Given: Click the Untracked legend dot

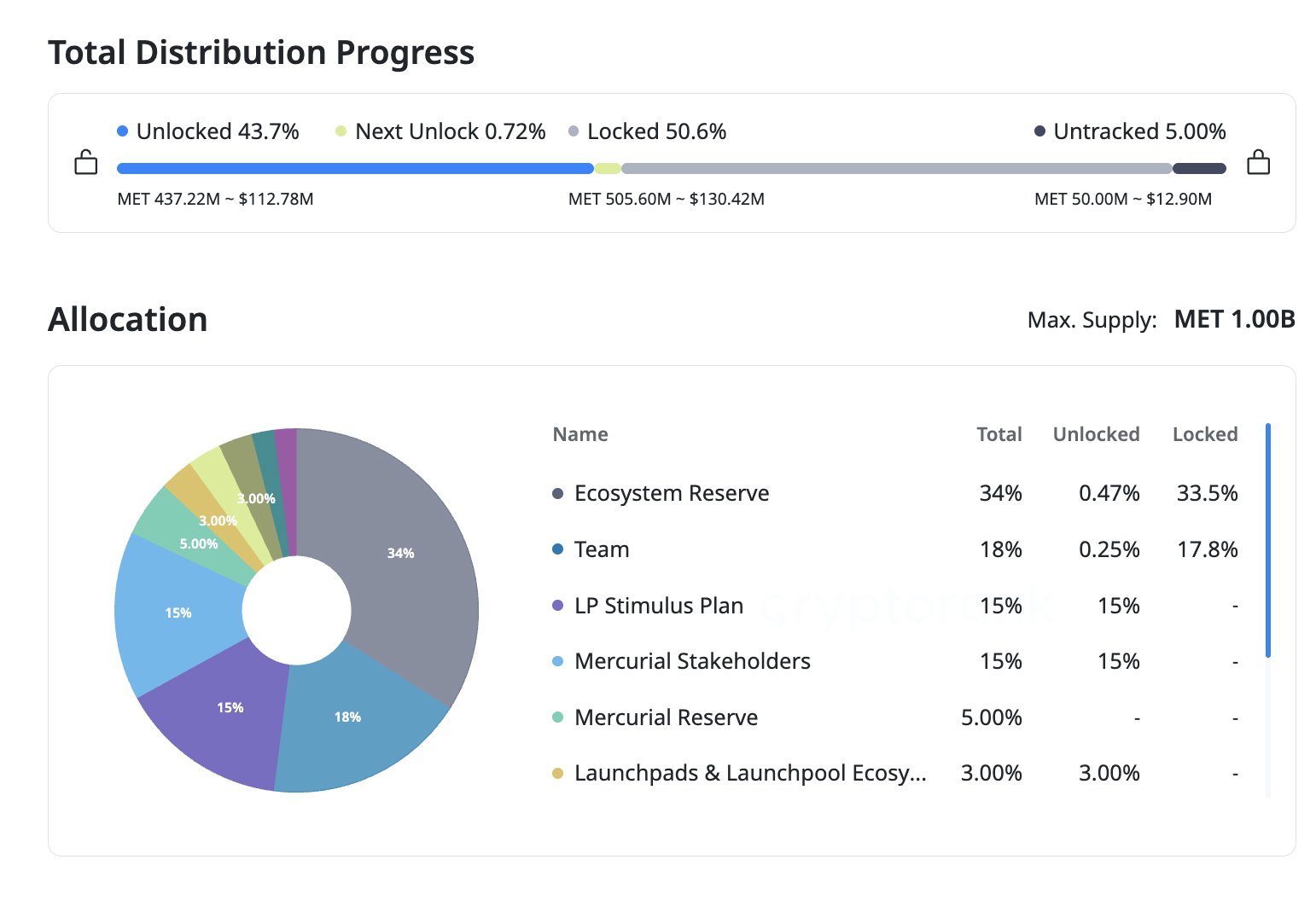Looking at the screenshot, I should pos(1039,131).
